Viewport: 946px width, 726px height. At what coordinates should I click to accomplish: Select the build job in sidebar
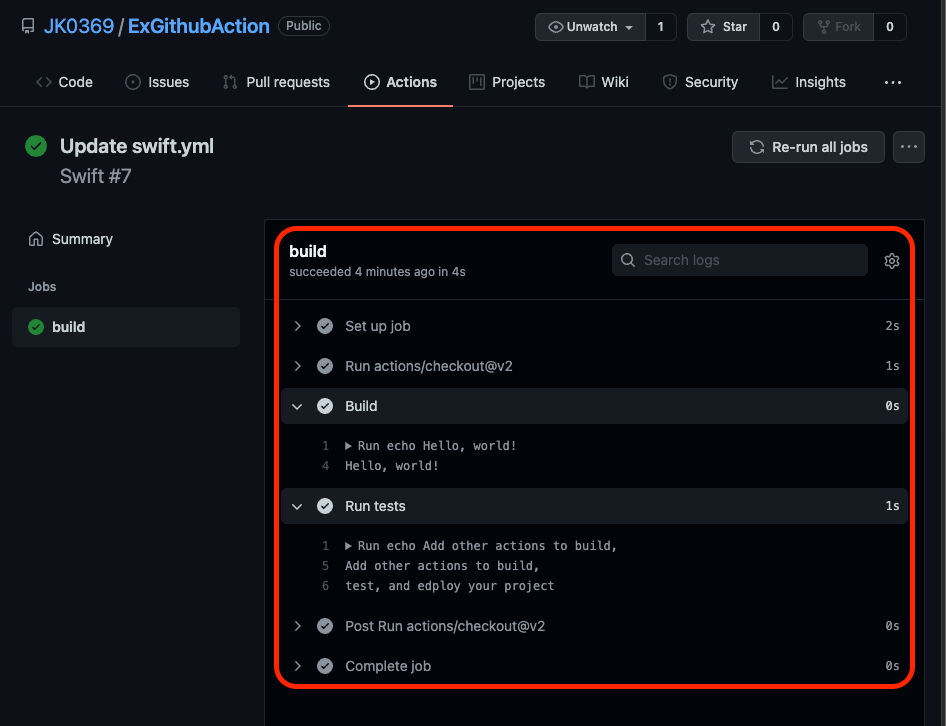pyautogui.click(x=126, y=326)
